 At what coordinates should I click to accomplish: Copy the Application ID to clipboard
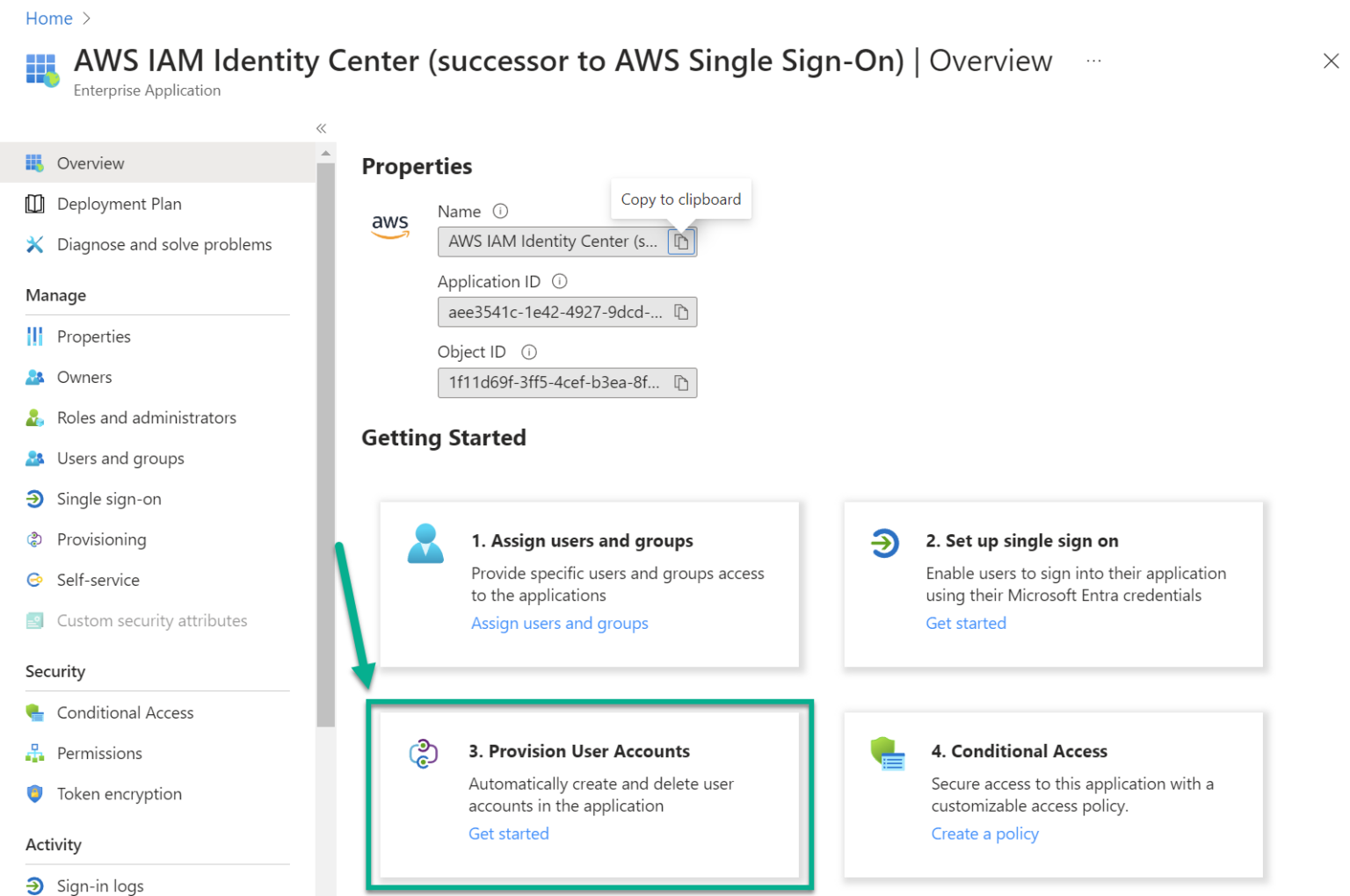[682, 312]
